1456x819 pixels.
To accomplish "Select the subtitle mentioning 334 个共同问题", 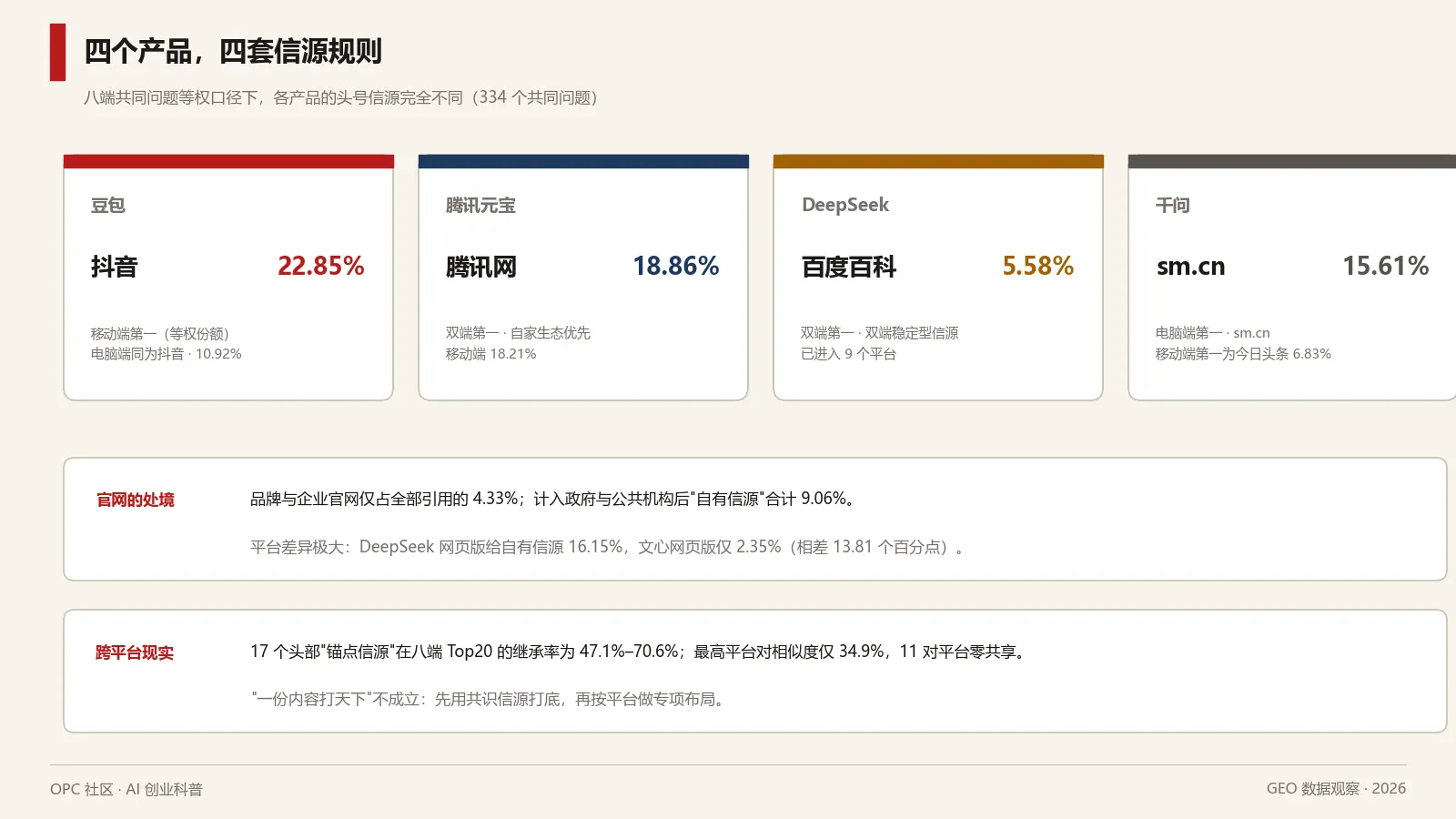I will tap(340, 97).
